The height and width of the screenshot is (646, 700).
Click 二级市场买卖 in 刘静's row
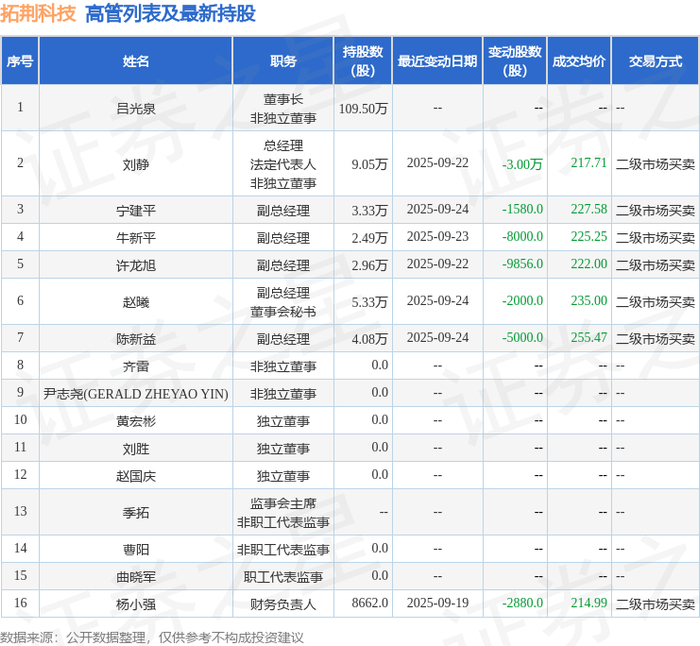tap(655, 164)
